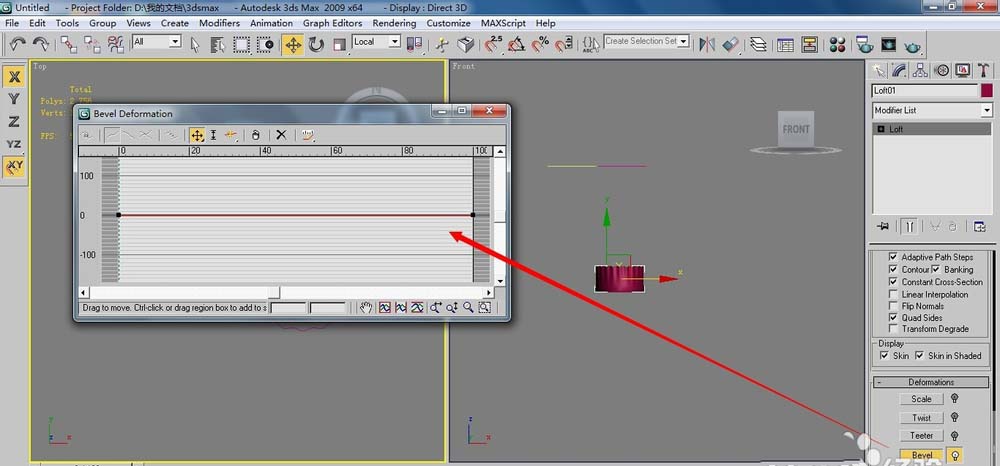Open Curve Editor icon
Viewport: 1000px width, 466px height.
tap(785, 45)
